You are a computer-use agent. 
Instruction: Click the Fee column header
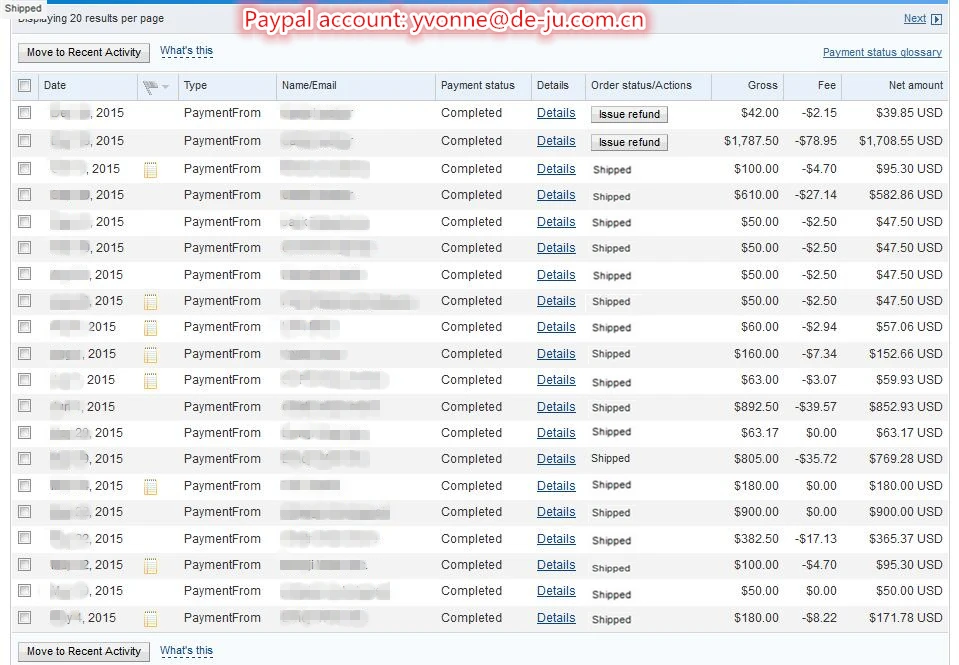826,86
